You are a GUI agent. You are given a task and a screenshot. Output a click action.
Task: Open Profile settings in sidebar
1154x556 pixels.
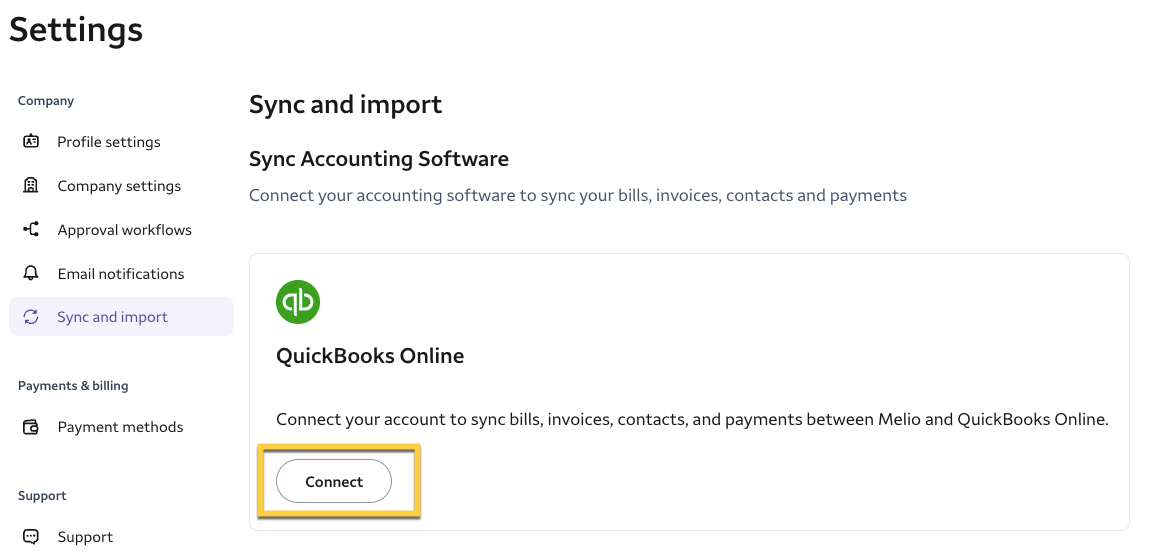pyautogui.click(x=109, y=142)
